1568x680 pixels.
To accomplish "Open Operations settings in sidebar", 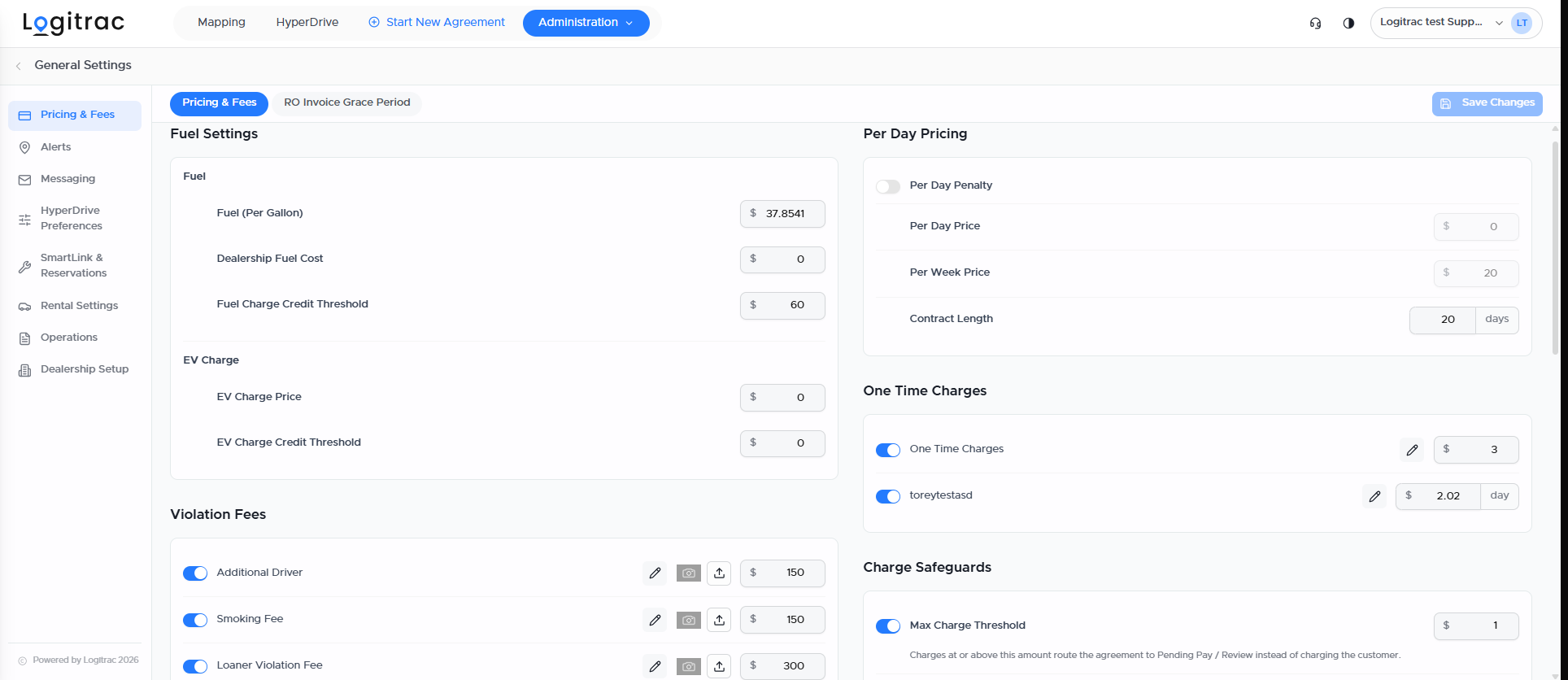I will pyautogui.click(x=75, y=338).
